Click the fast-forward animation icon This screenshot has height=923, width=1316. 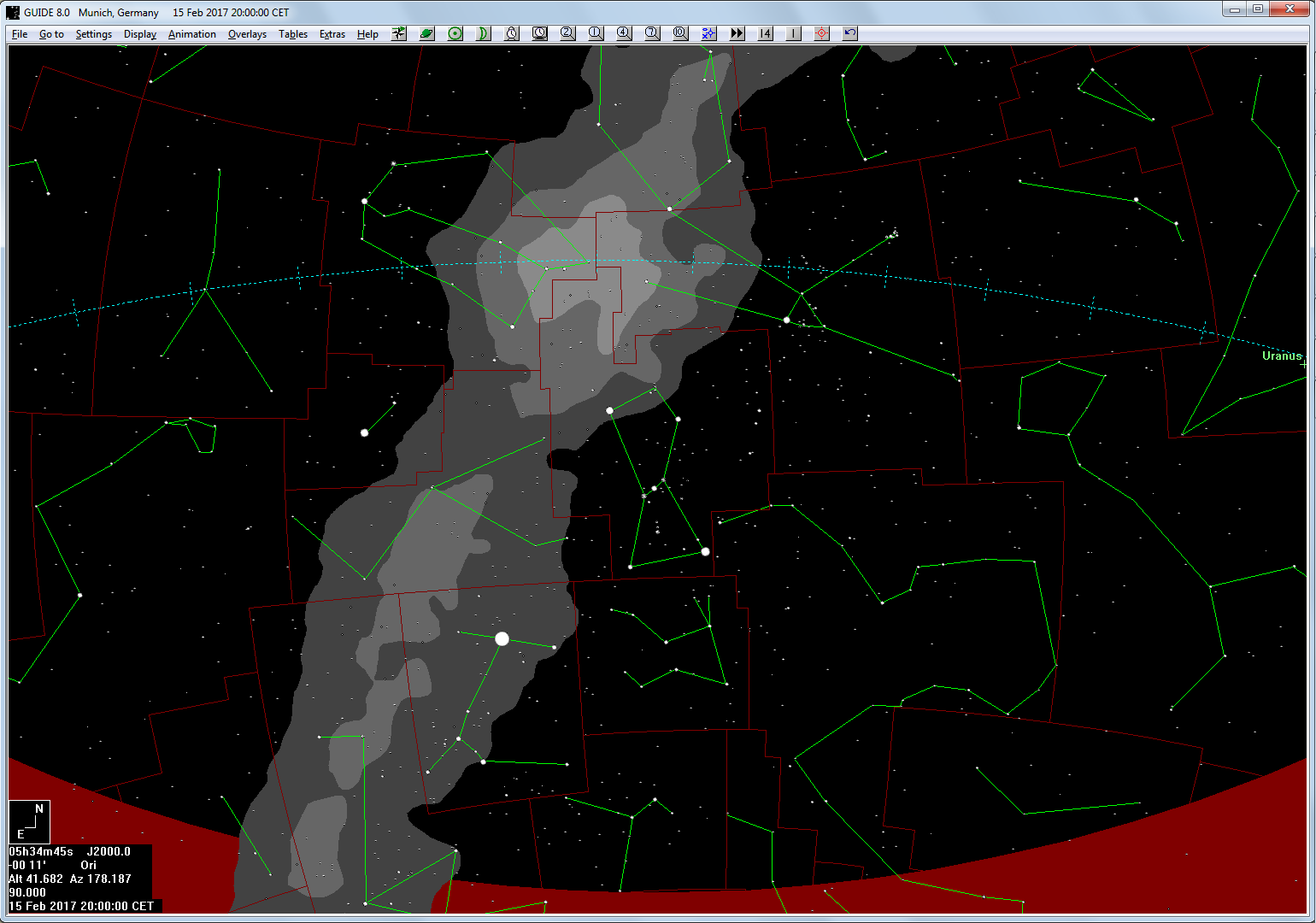tap(737, 33)
